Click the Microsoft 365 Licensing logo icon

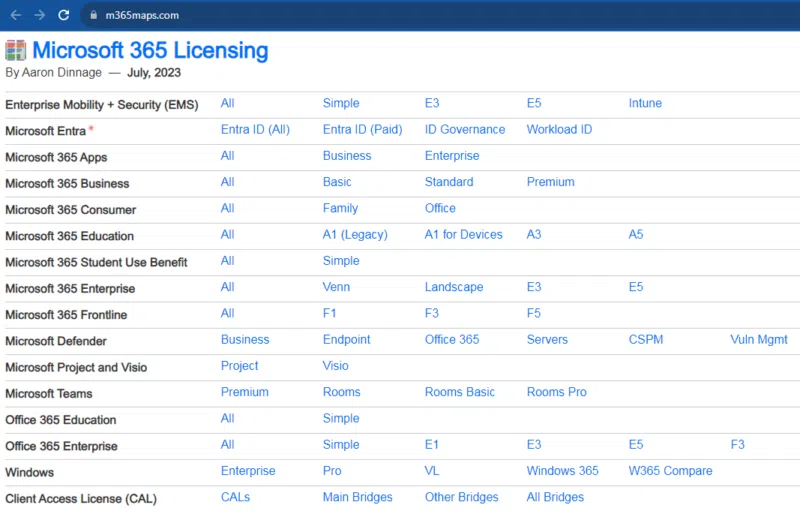tap(16, 50)
